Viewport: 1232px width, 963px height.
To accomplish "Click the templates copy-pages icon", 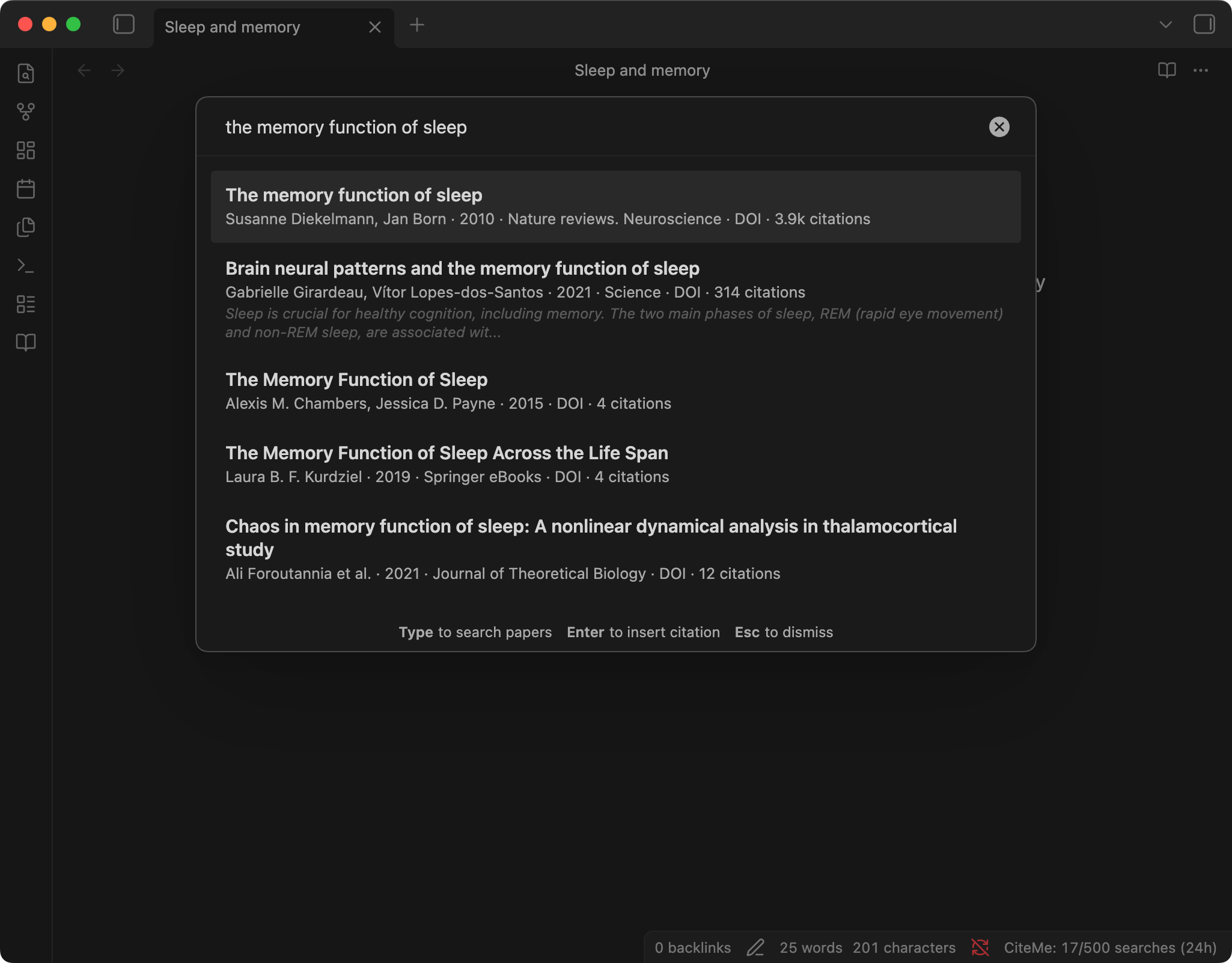I will [x=26, y=227].
